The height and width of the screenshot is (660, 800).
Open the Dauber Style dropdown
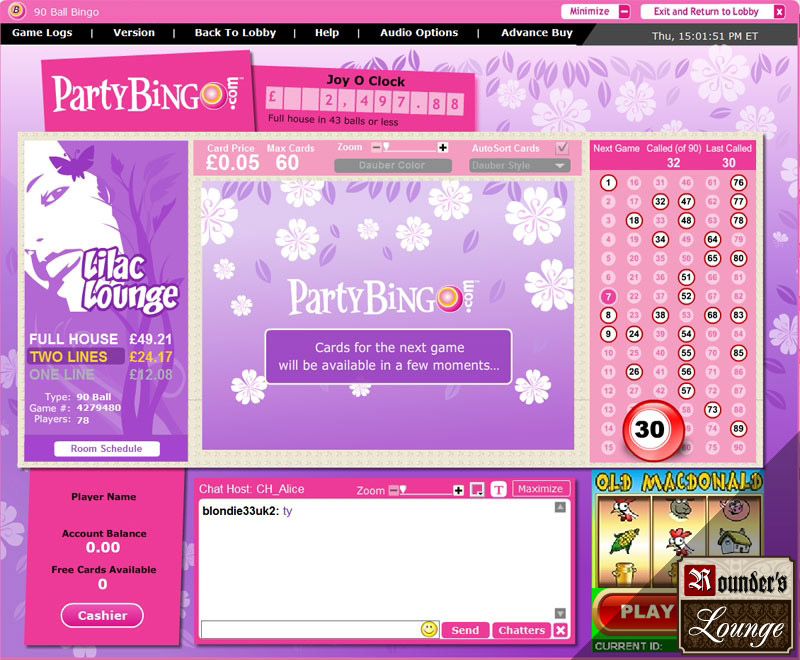pyautogui.click(x=519, y=165)
